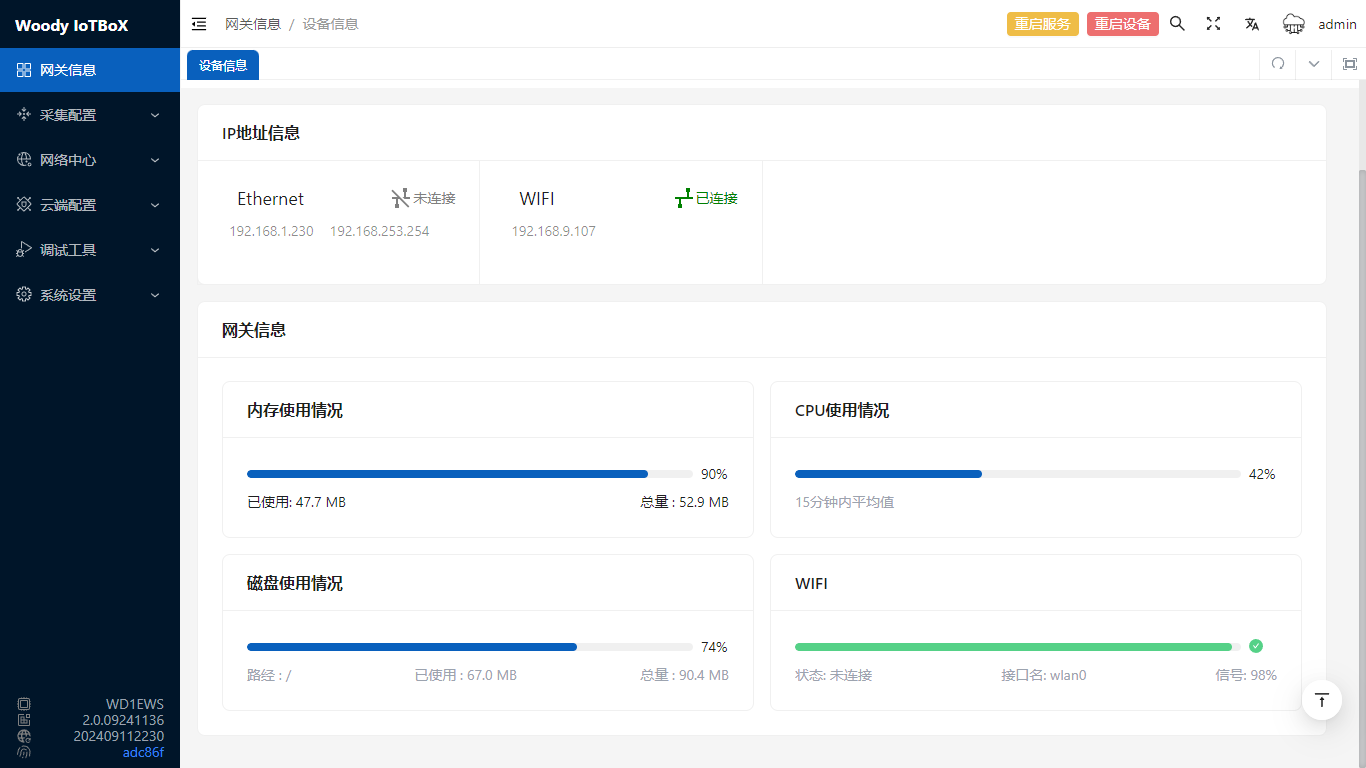
Task: Click the WIFI connected status icon
Action: (684, 199)
